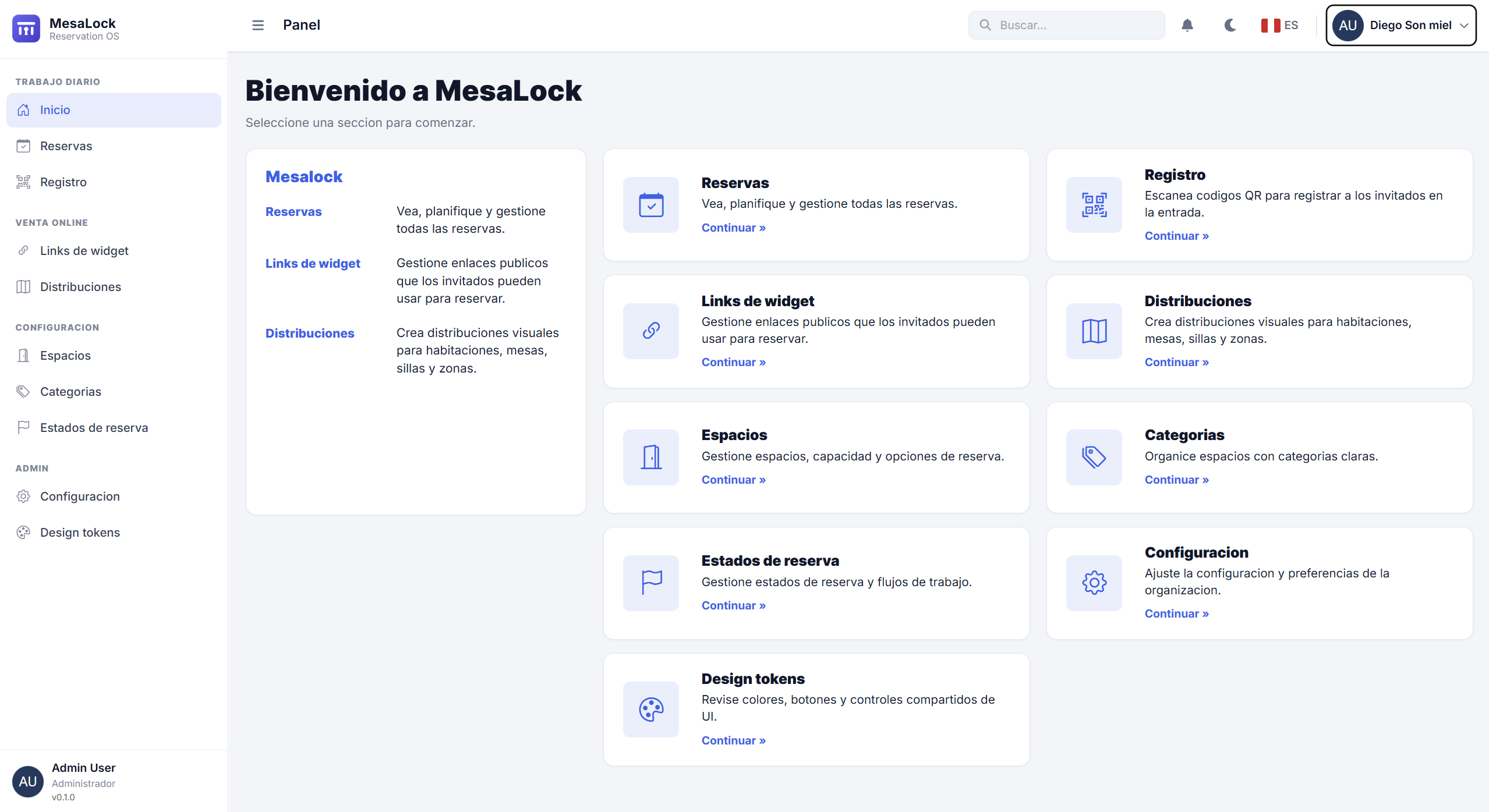Open Diego Son miel user dropdown
The height and width of the screenshot is (812, 1489).
pyautogui.click(x=1401, y=25)
